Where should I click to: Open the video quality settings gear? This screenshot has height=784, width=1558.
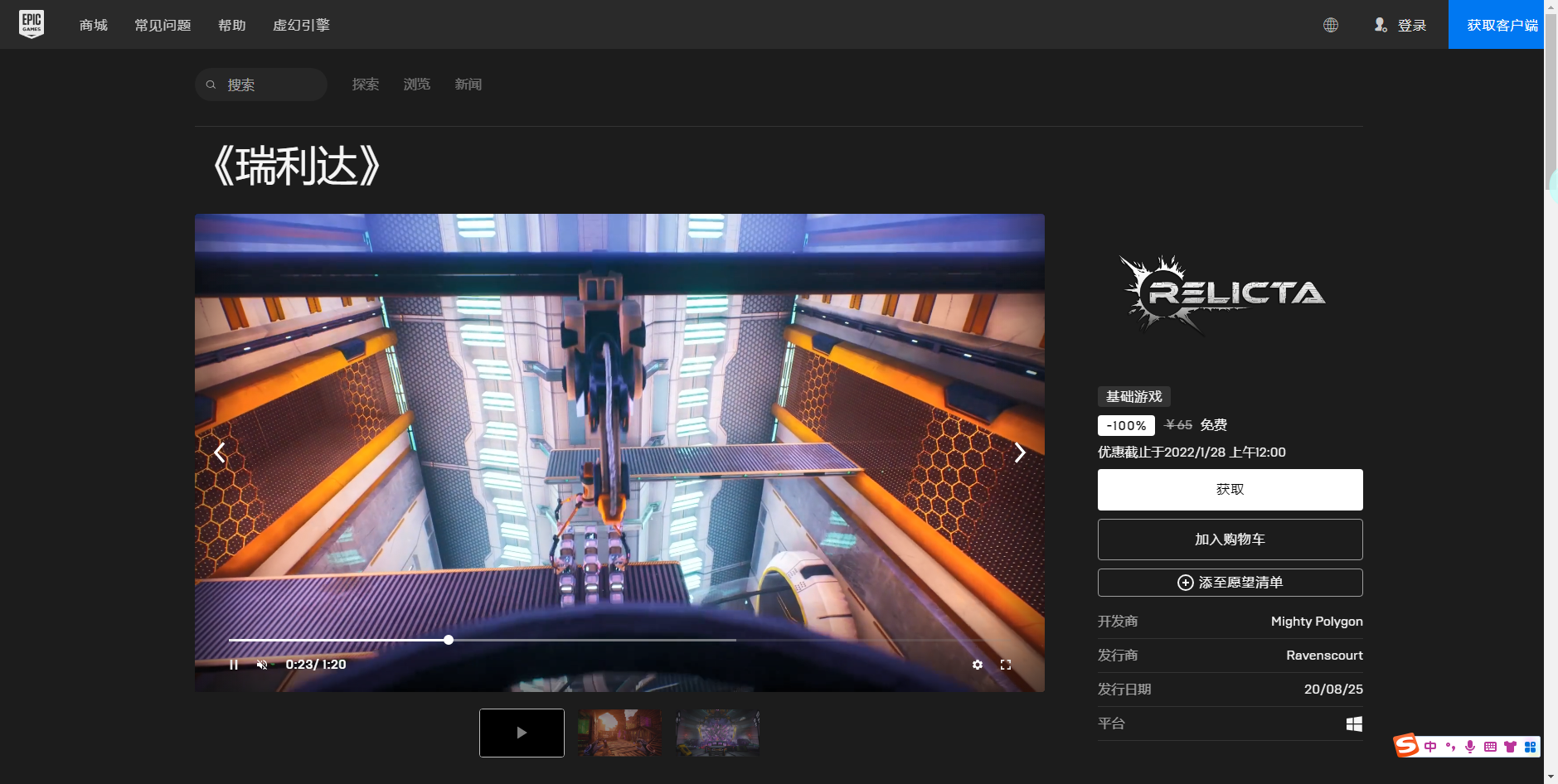(977, 664)
